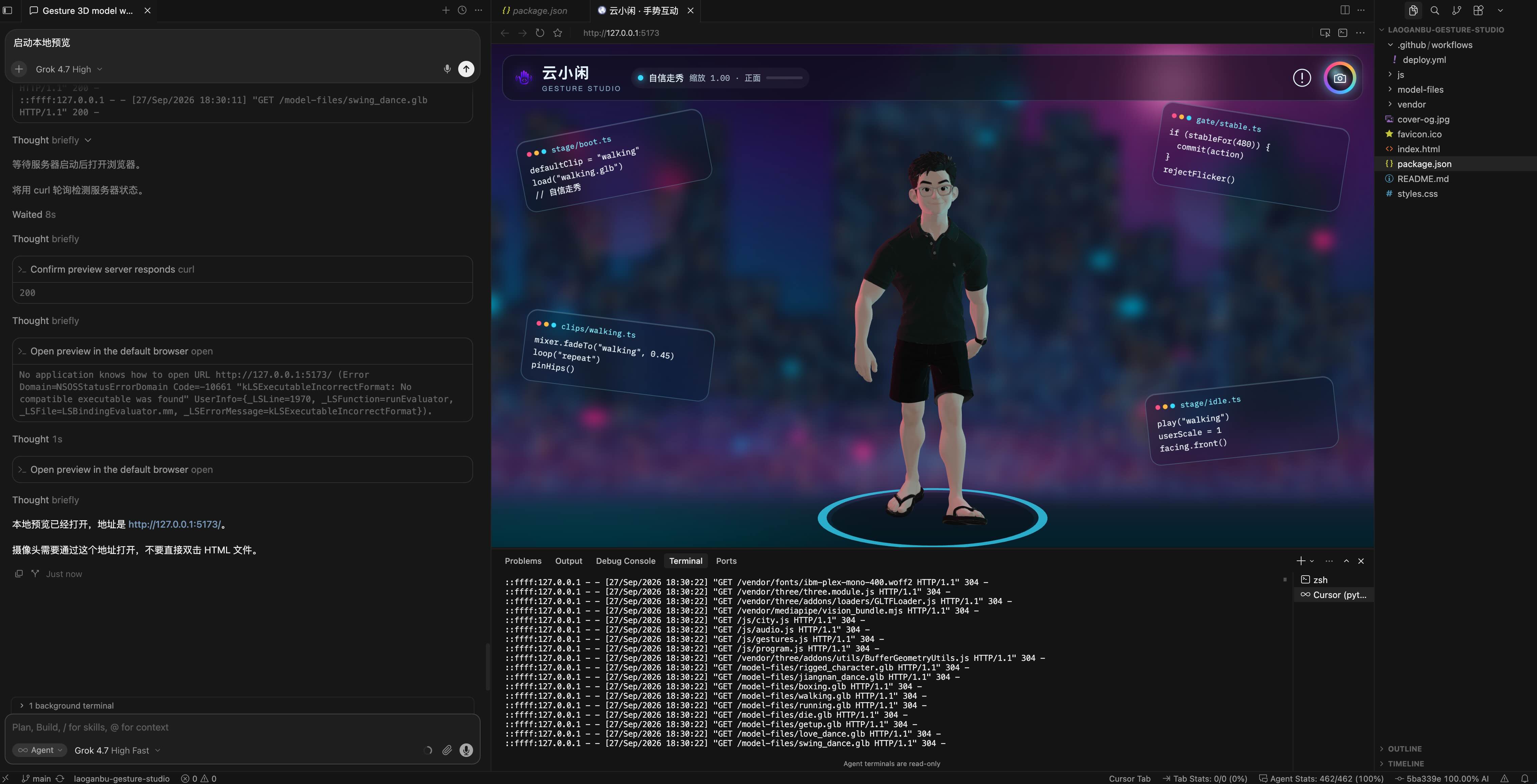Open the http://127.0.0.1:5173/ link in chat
This screenshot has width=1537, height=784.
point(174,525)
